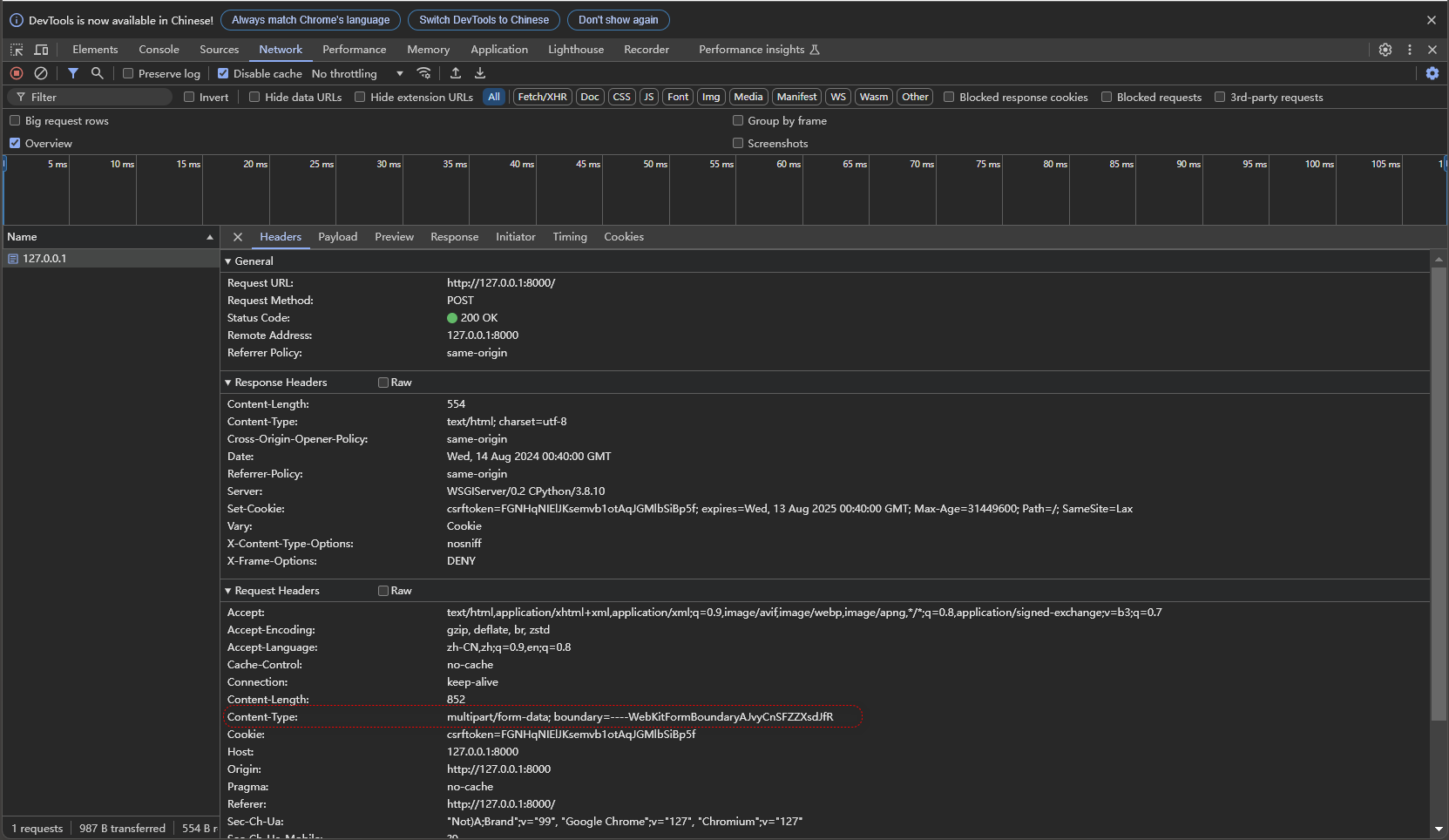Collapse the General section
Viewport: 1449px width, 840px height.
228,261
